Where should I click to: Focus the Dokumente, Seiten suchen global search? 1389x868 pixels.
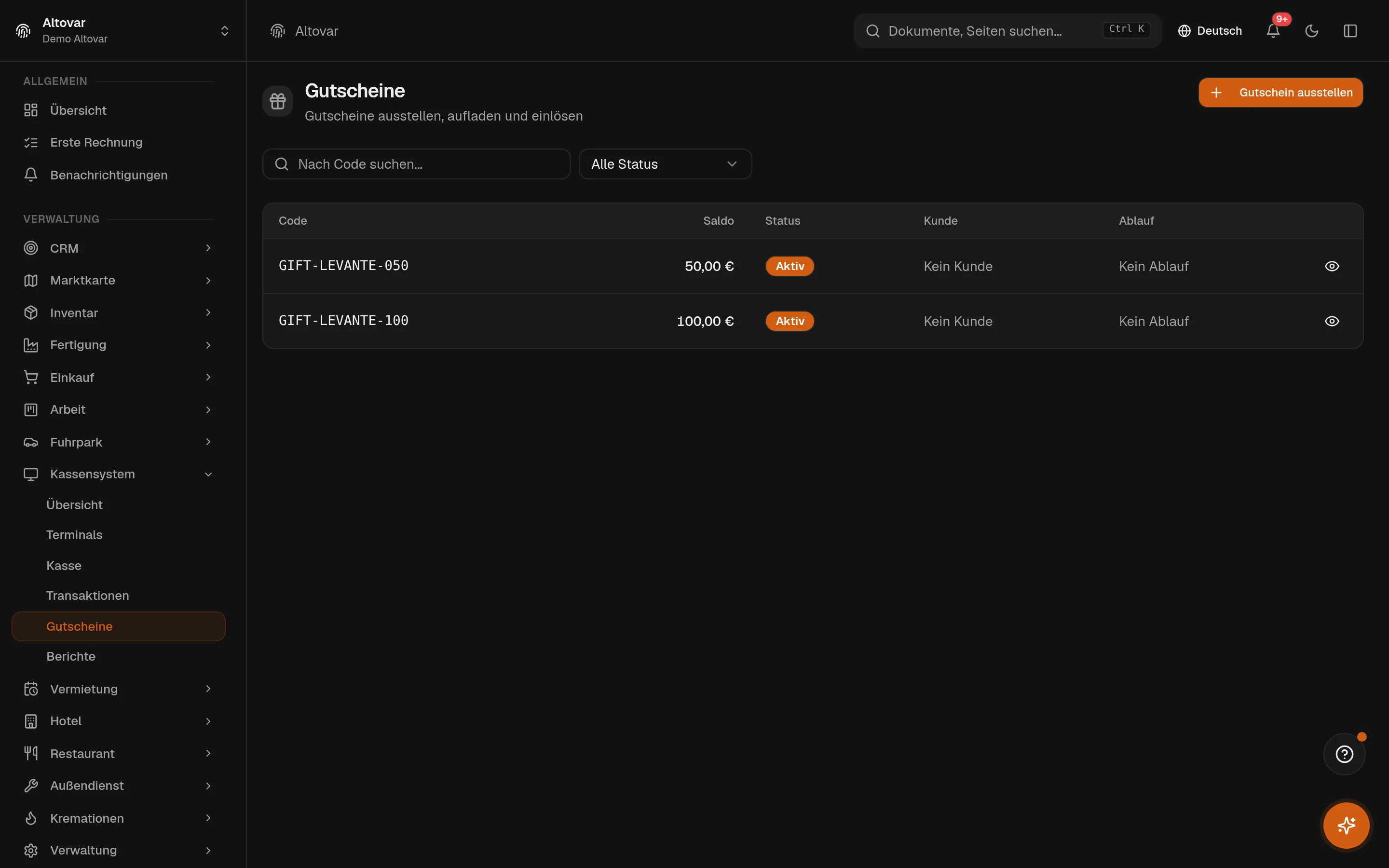[x=1008, y=31]
